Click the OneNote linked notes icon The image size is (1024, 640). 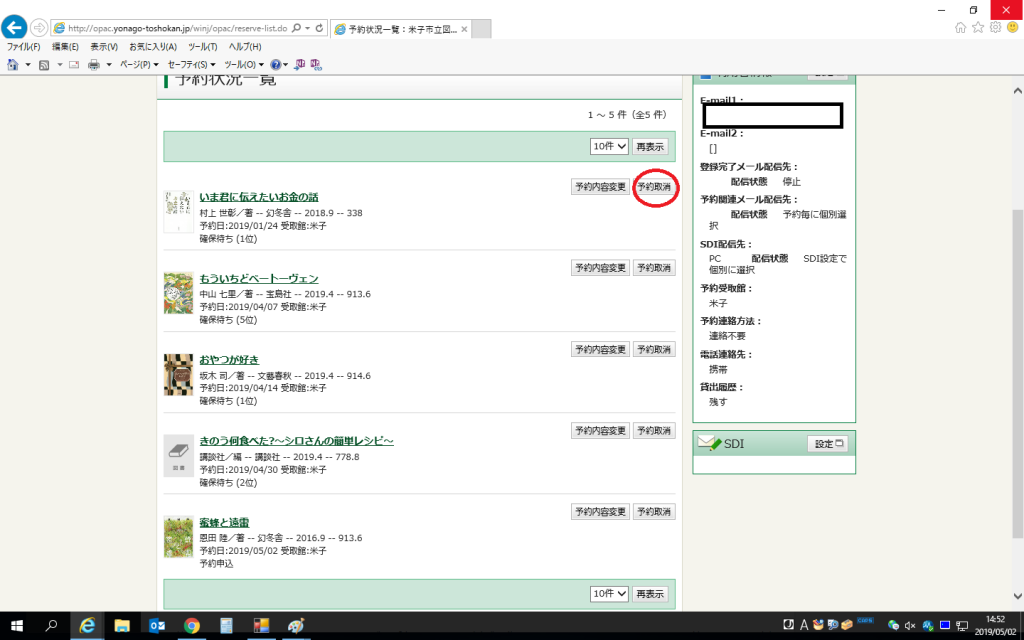316,65
